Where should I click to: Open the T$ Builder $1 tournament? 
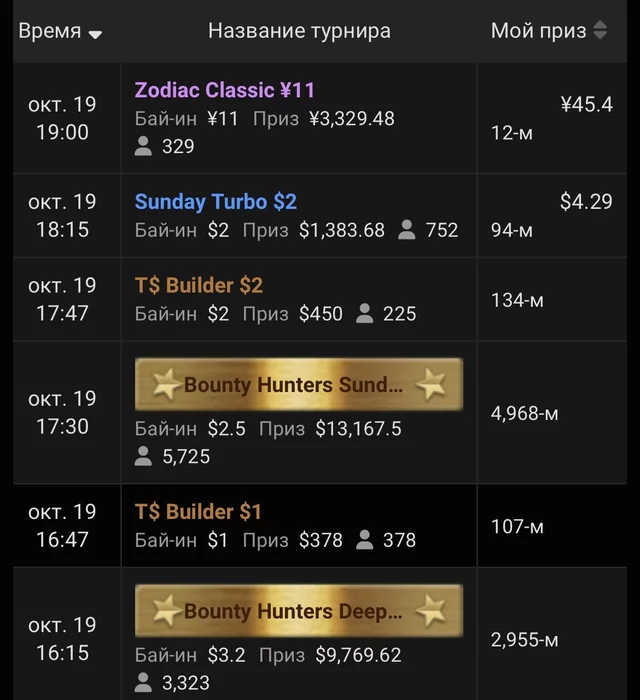tap(198, 512)
